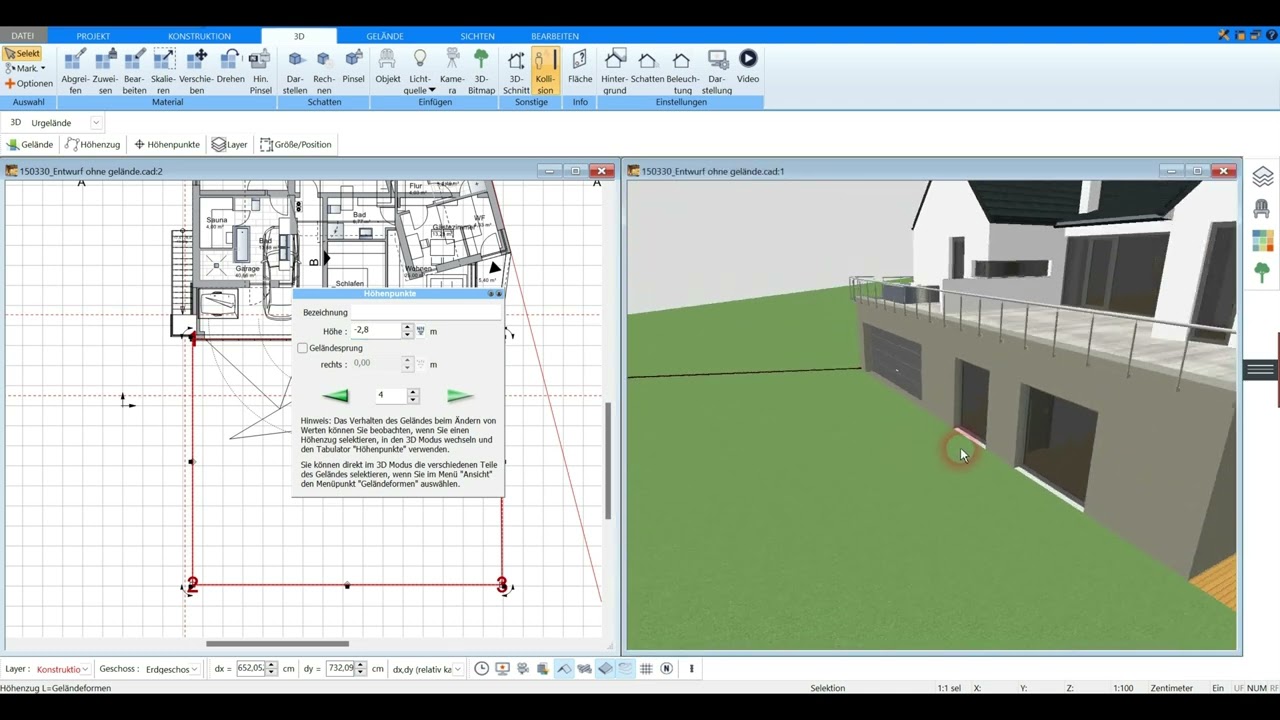
Task: Switch to the BEARBEITEN tab
Action: (x=555, y=36)
